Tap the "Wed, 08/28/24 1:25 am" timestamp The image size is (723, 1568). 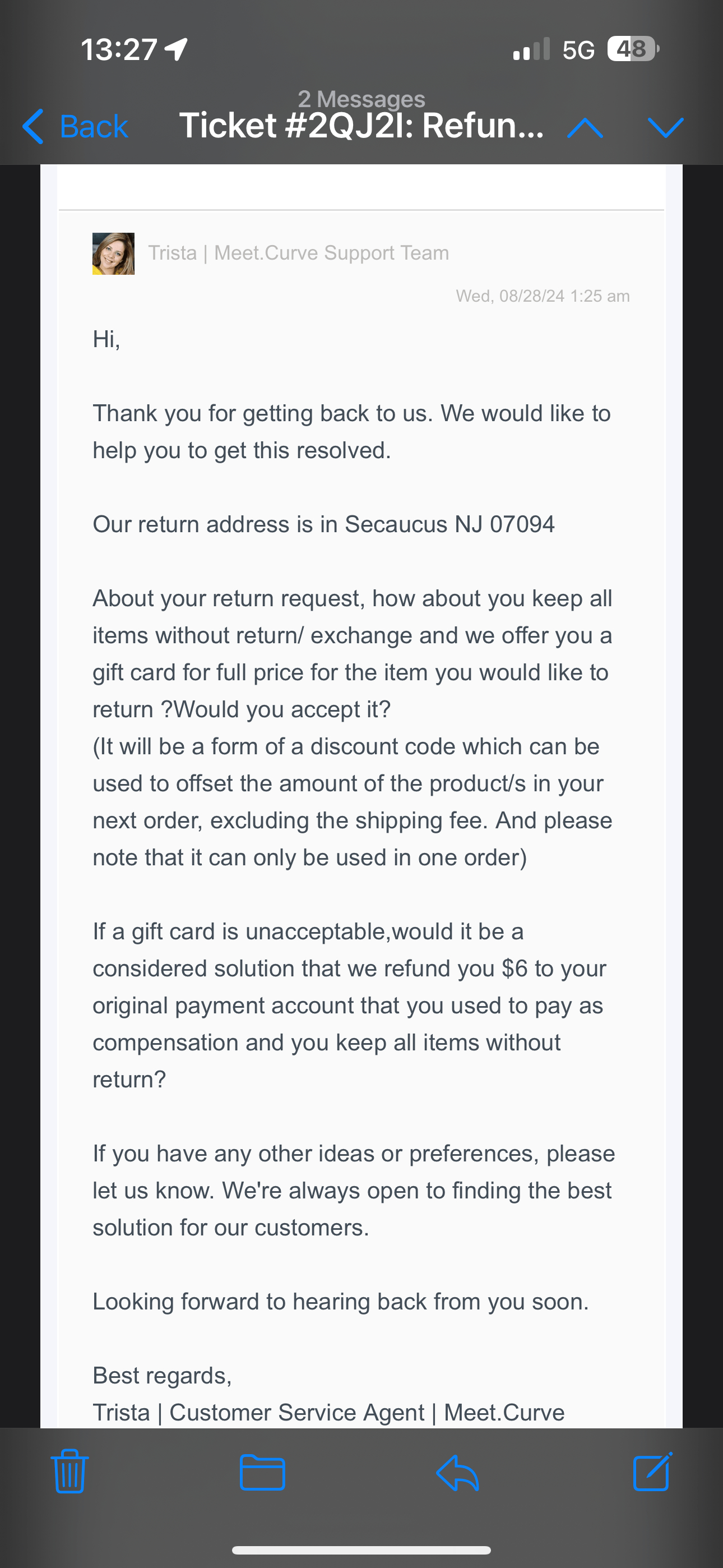543,296
